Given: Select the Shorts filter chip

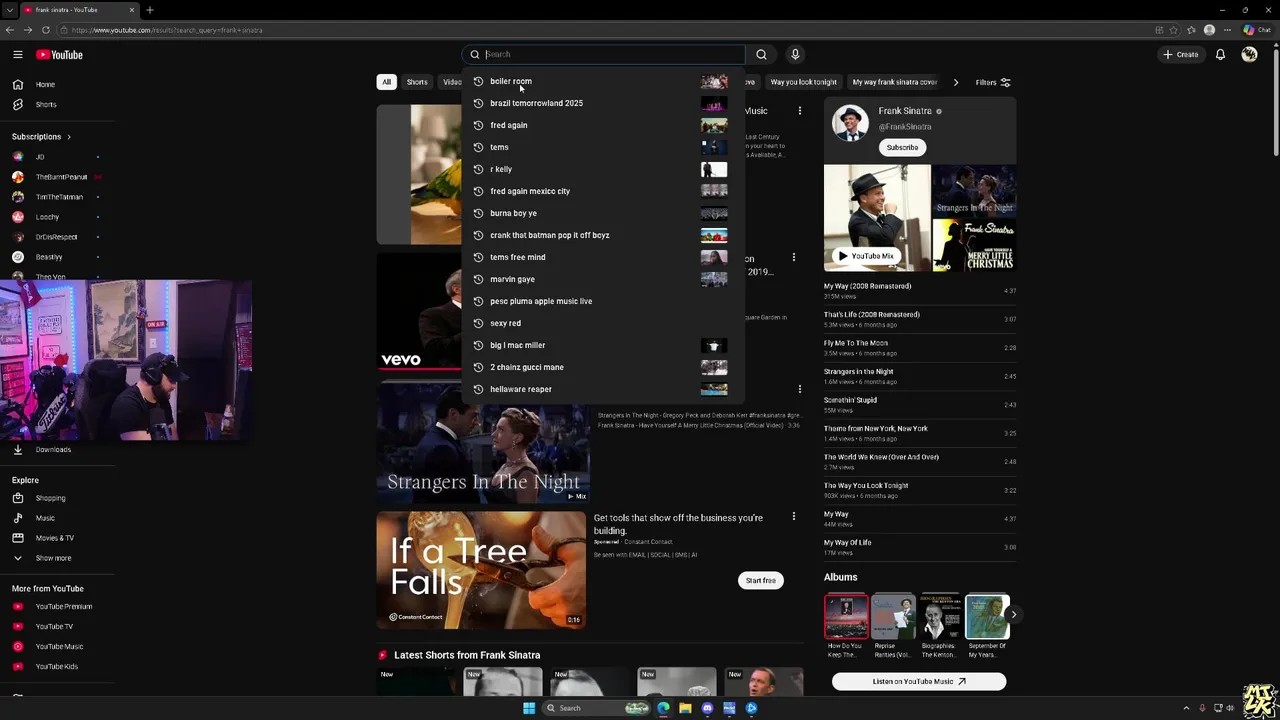Looking at the screenshot, I should 417,82.
